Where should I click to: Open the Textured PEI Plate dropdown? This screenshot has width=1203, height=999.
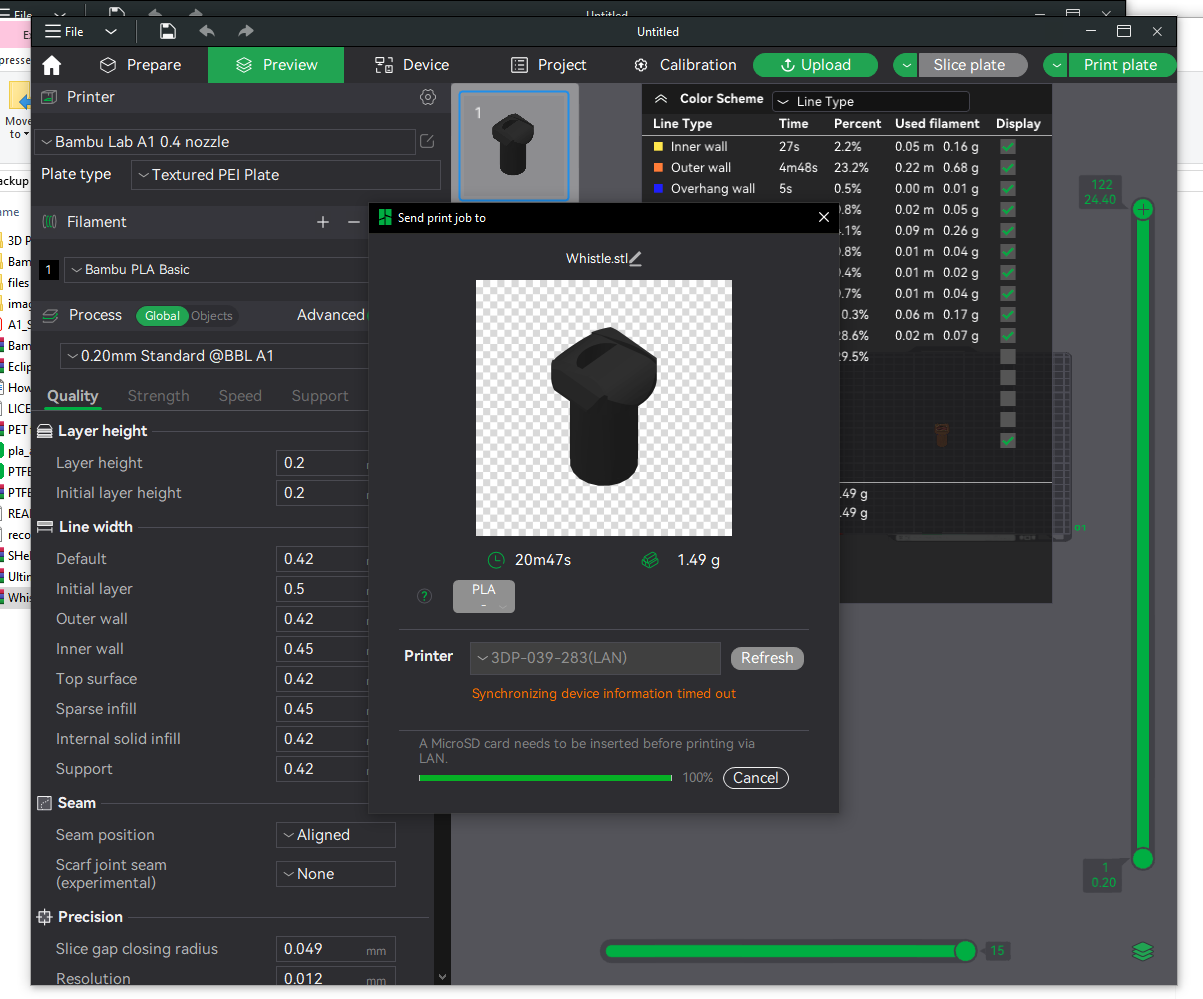(x=286, y=175)
